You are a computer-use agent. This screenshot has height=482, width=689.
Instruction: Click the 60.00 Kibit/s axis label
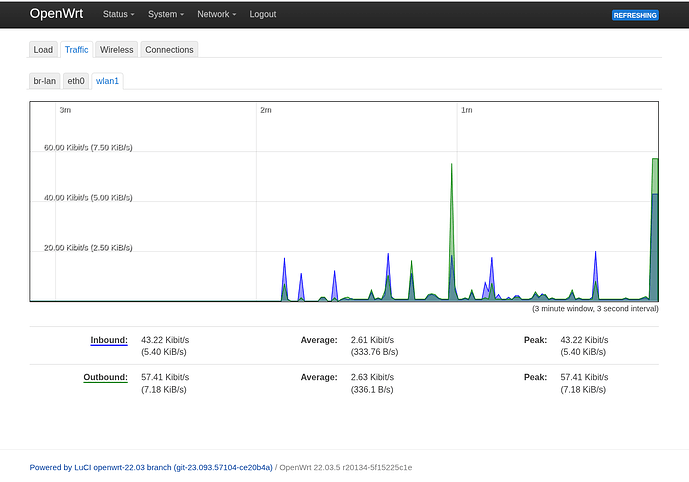(x=88, y=147)
